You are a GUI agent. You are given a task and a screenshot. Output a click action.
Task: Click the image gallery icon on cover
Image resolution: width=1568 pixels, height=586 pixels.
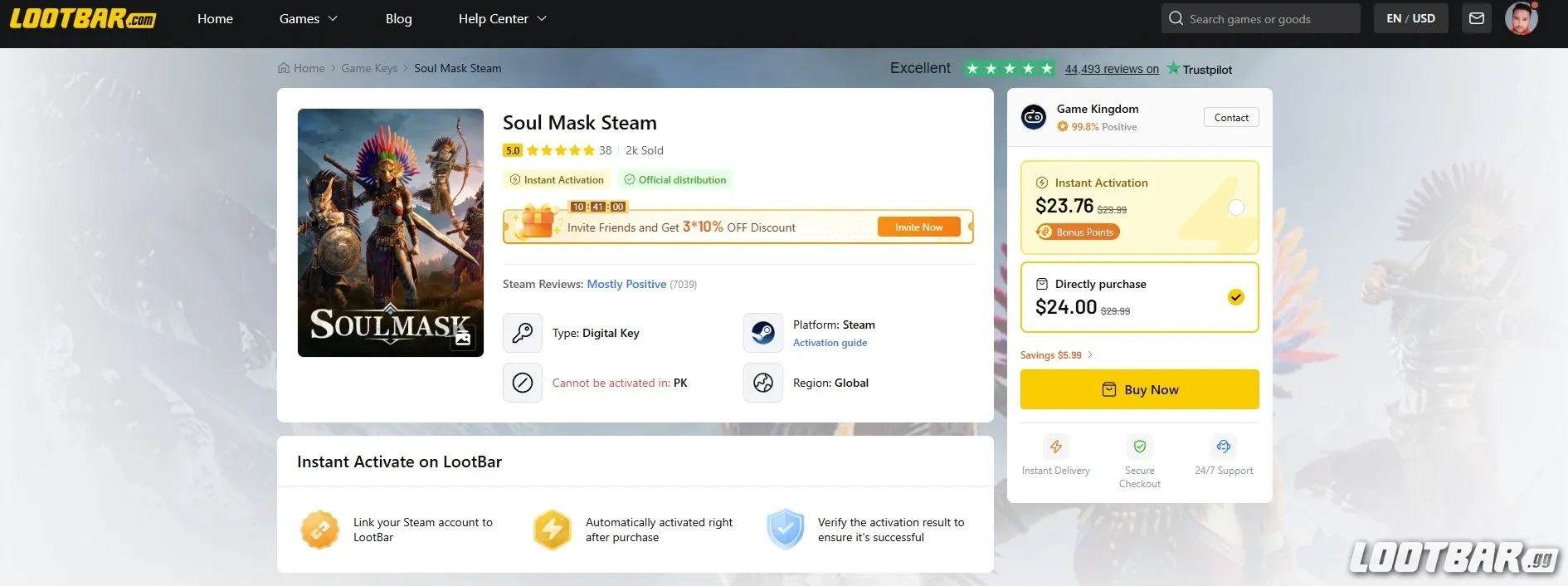pyautogui.click(x=463, y=338)
